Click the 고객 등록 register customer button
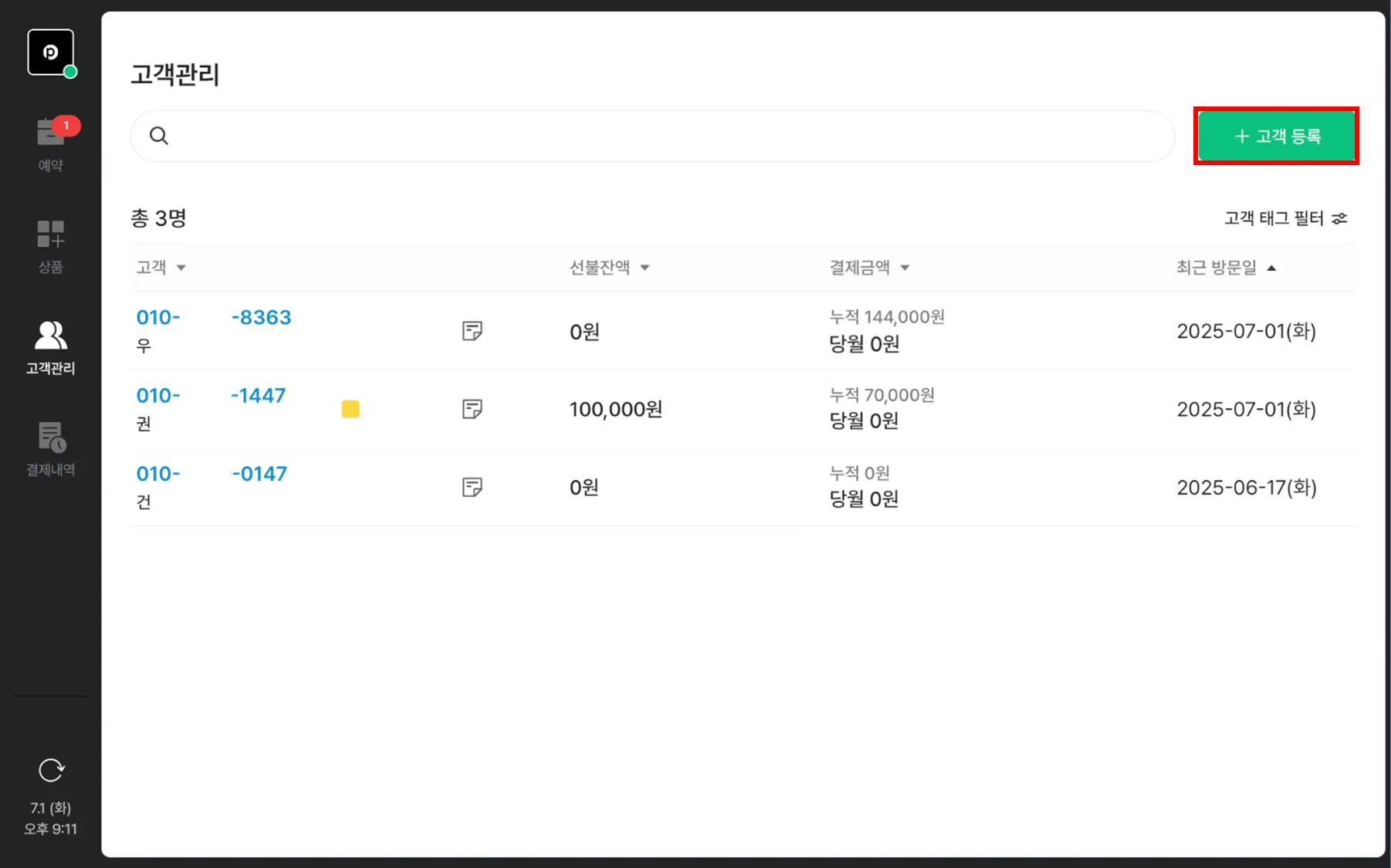Viewport: 1391px width, 868px height. tap(1276, 136)
